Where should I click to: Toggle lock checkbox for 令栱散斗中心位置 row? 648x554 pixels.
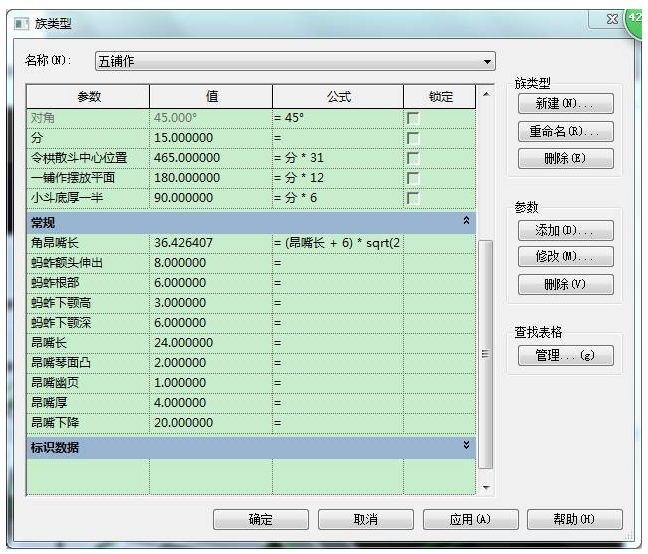pyautogui.click(x=413, y=158)
